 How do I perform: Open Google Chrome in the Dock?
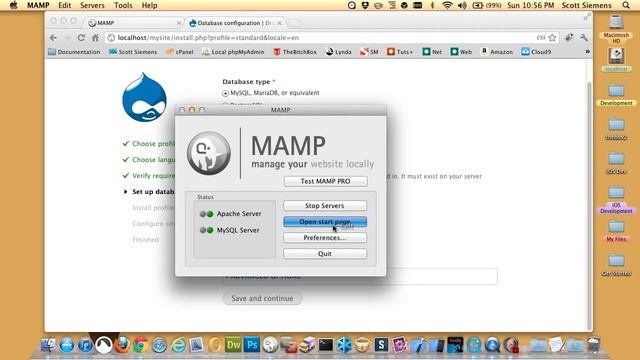point(141,345)
